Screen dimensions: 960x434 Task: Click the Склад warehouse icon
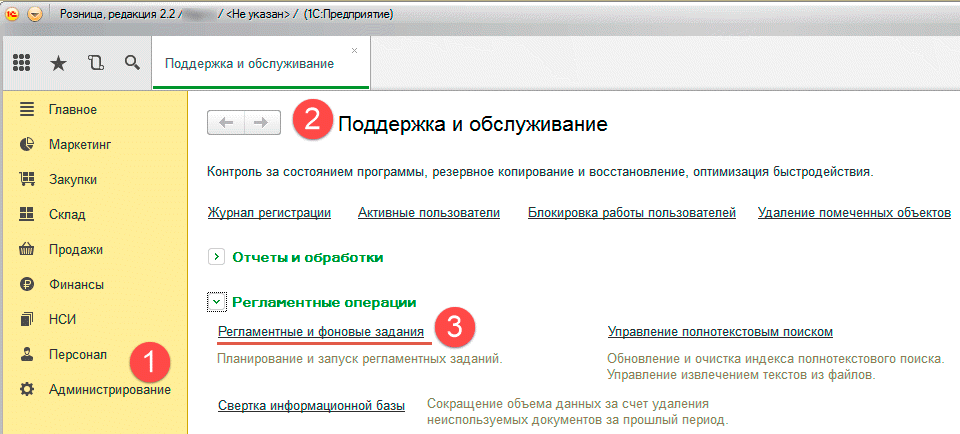[27, 214]
